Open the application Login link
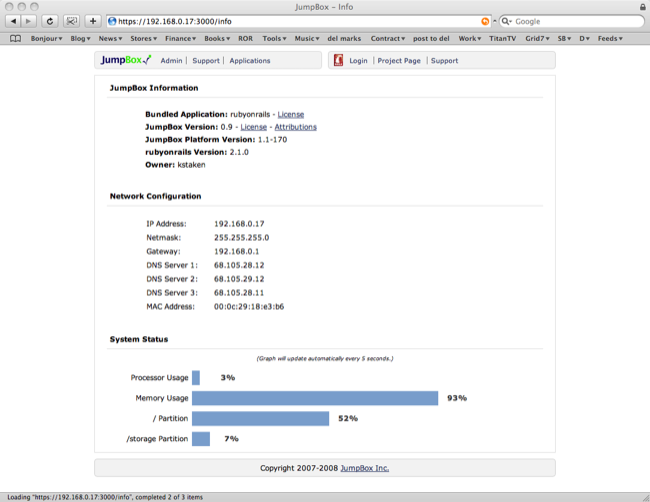This screenshot has width=650, height=502. pos(358,61)
